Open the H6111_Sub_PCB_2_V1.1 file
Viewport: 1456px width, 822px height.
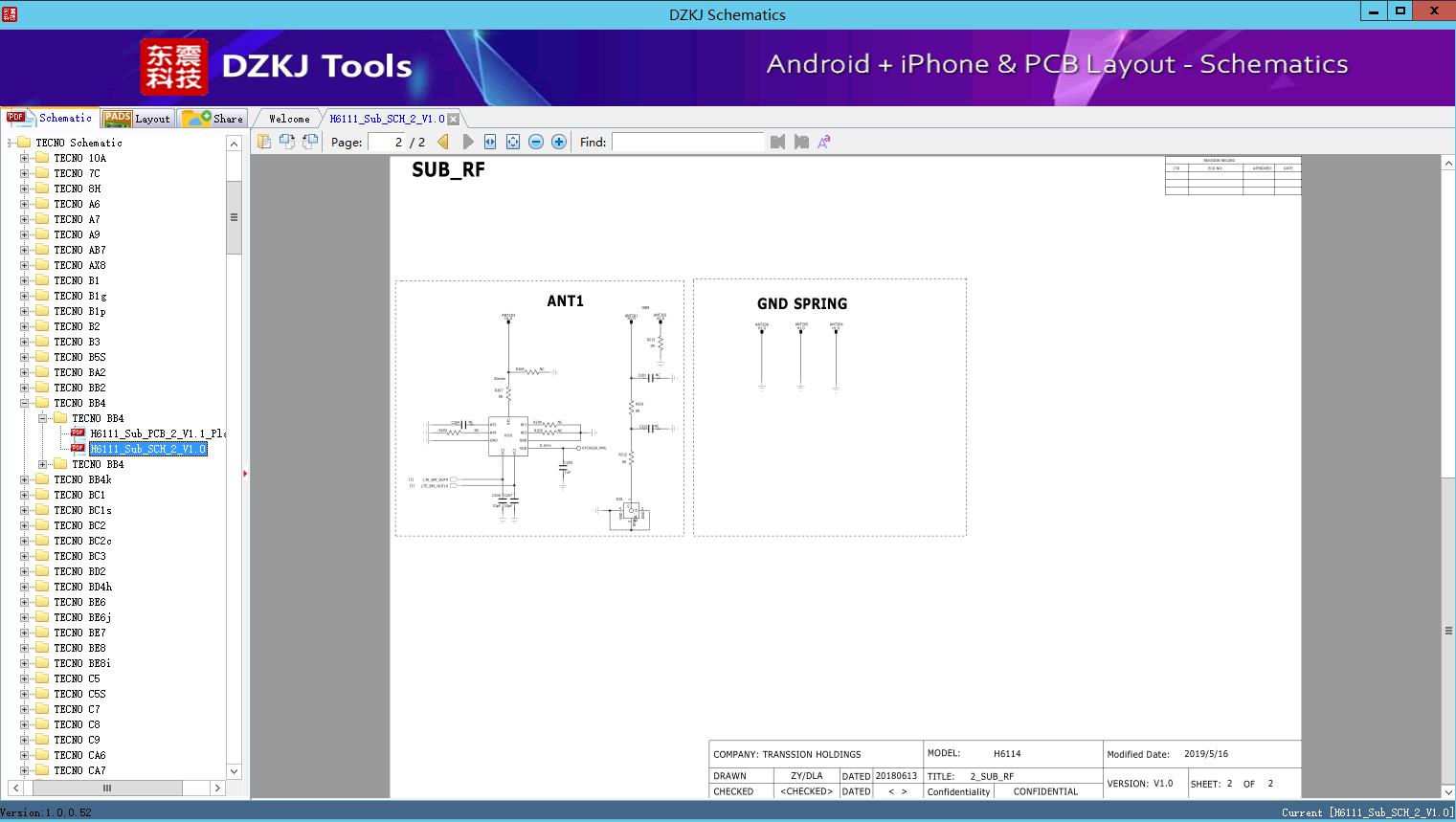(x=157, y=433)
